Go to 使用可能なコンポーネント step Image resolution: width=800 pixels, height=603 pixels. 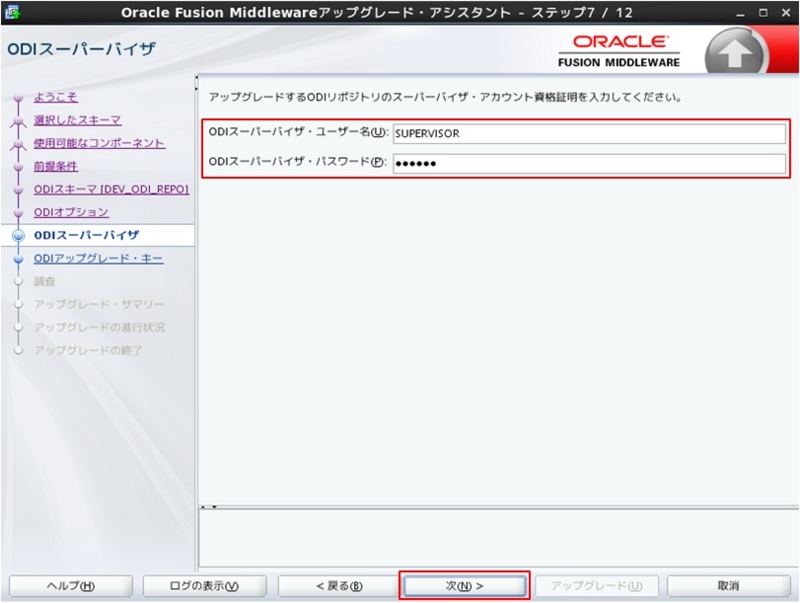[x=99, y=143]
